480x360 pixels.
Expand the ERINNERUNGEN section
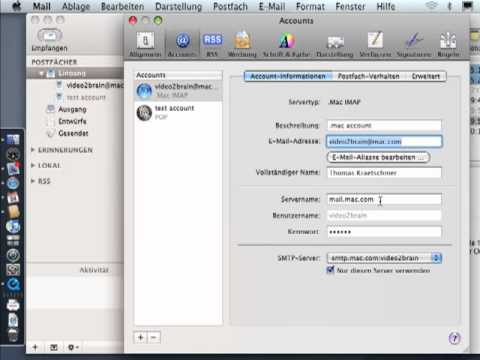pyautogui.click(x=33, y=150)
